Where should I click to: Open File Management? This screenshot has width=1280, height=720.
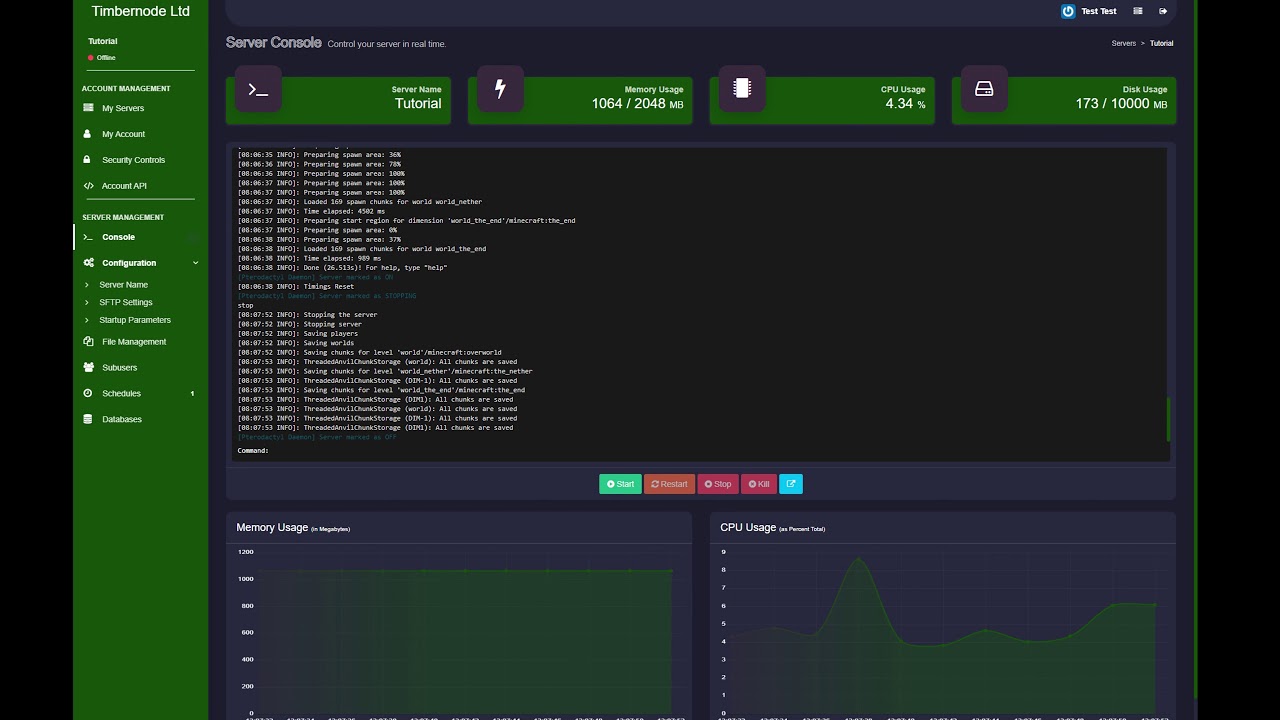click(x=134, y=342)
